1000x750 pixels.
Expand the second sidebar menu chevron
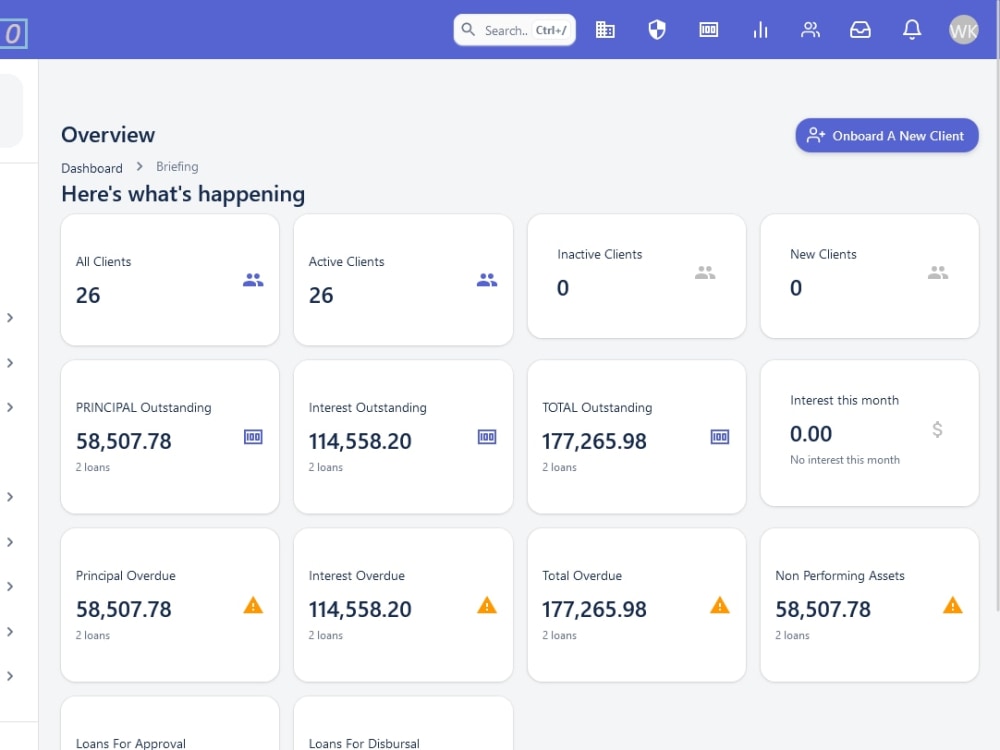tap(12, 363)
